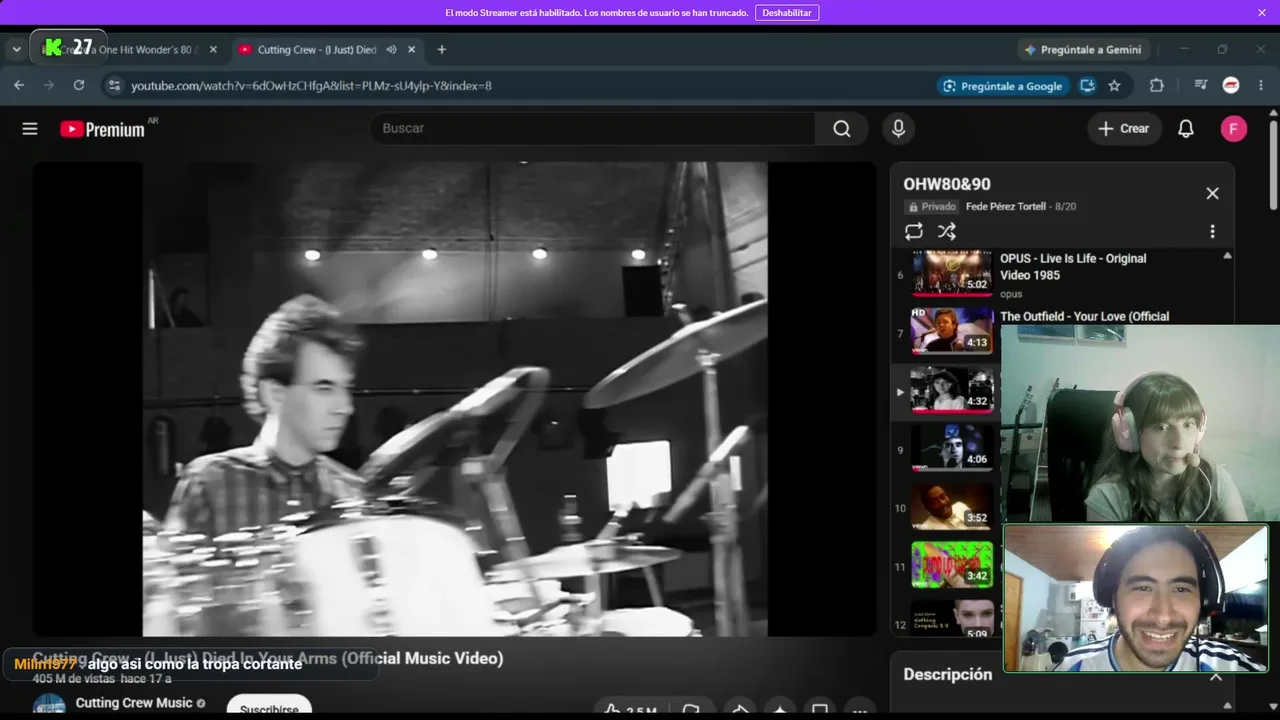The height and width of the screenshot is (720, 1280).
Task: Click the Pregúntale a Google button
Action: point(1003,86)
